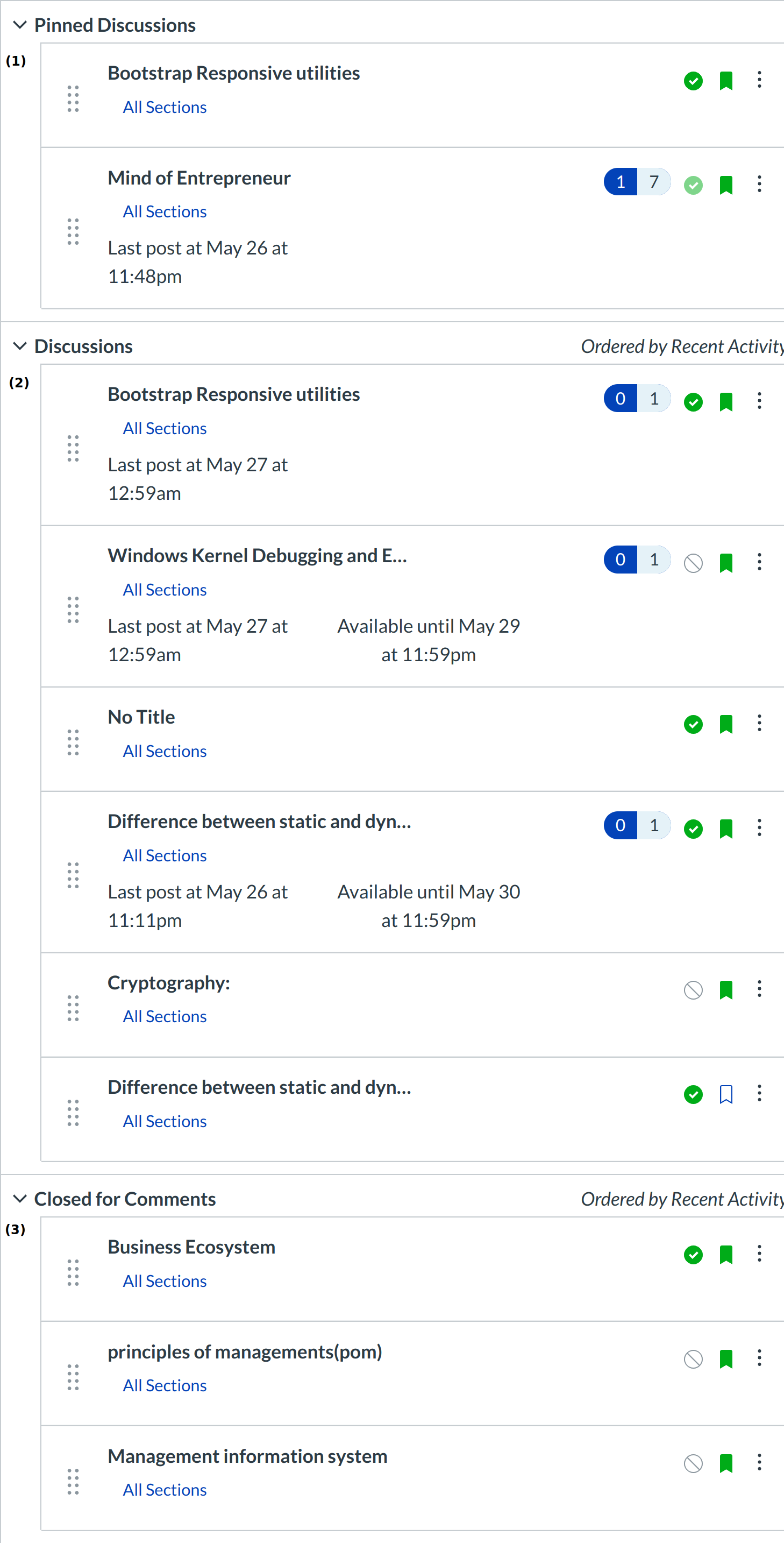Collapse the Discussions section
Image resolution: width=784 pixels, height=1543 pixels.
tap(20, 346)
